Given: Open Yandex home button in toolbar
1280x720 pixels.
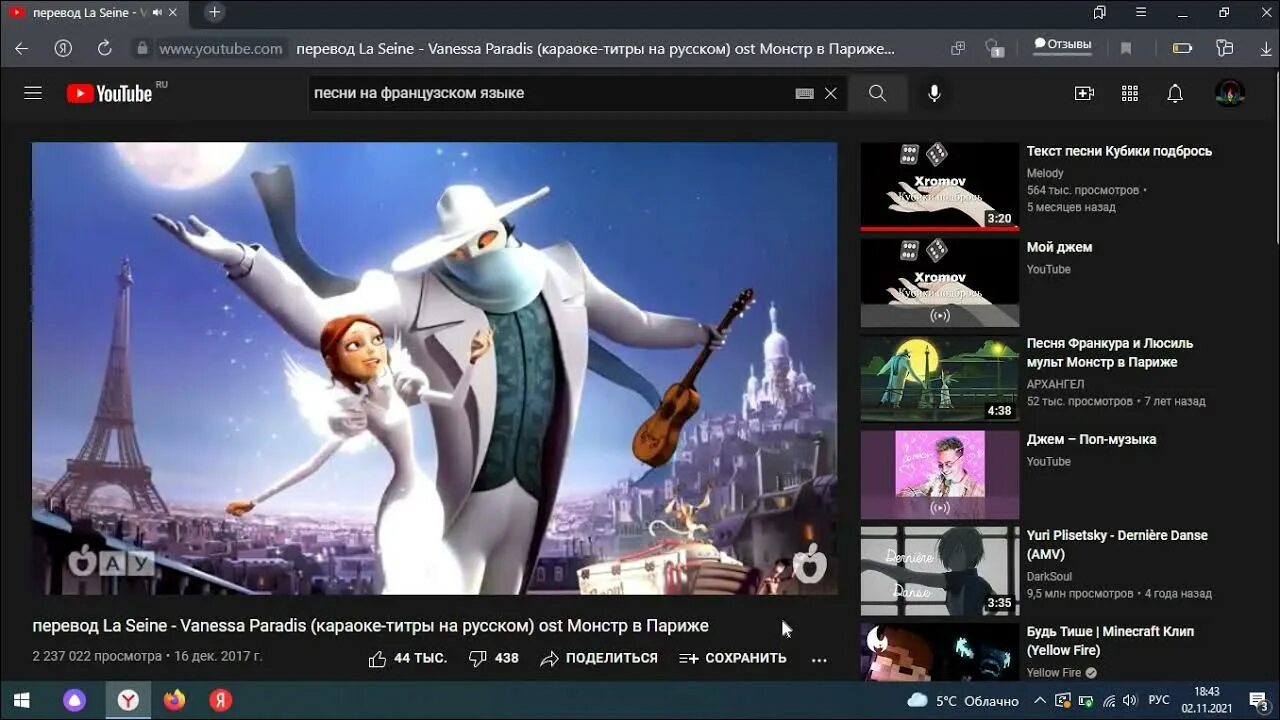Looking at the screenshot, I should click(63, 48).
